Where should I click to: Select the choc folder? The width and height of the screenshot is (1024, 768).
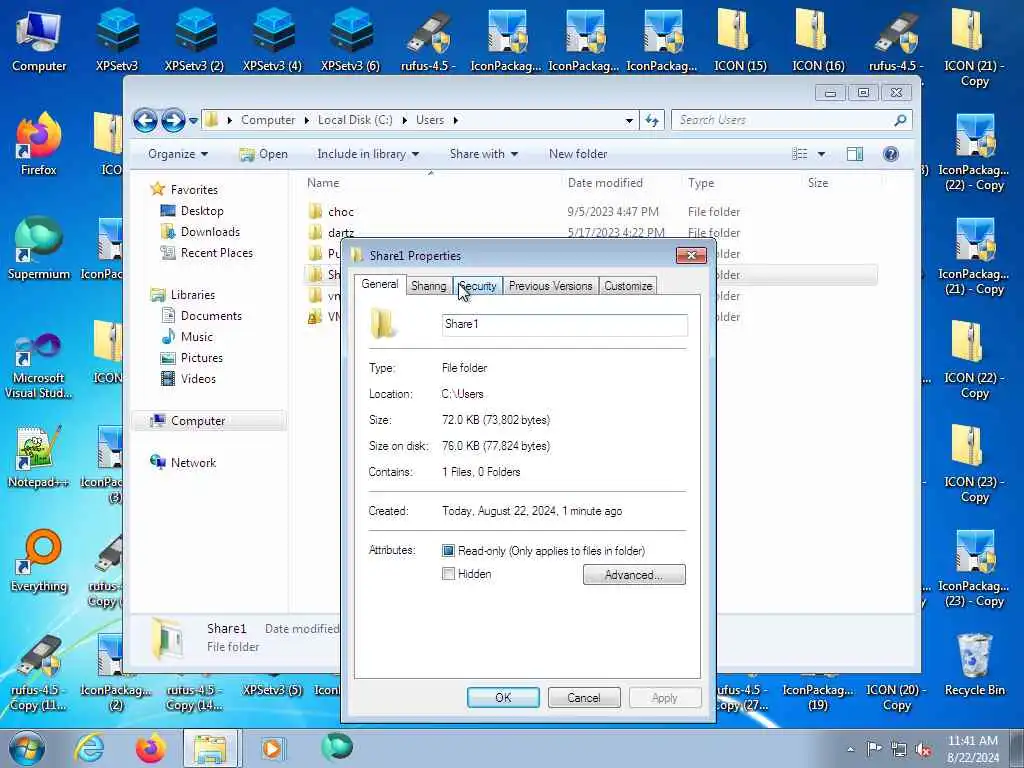[340, 212]
